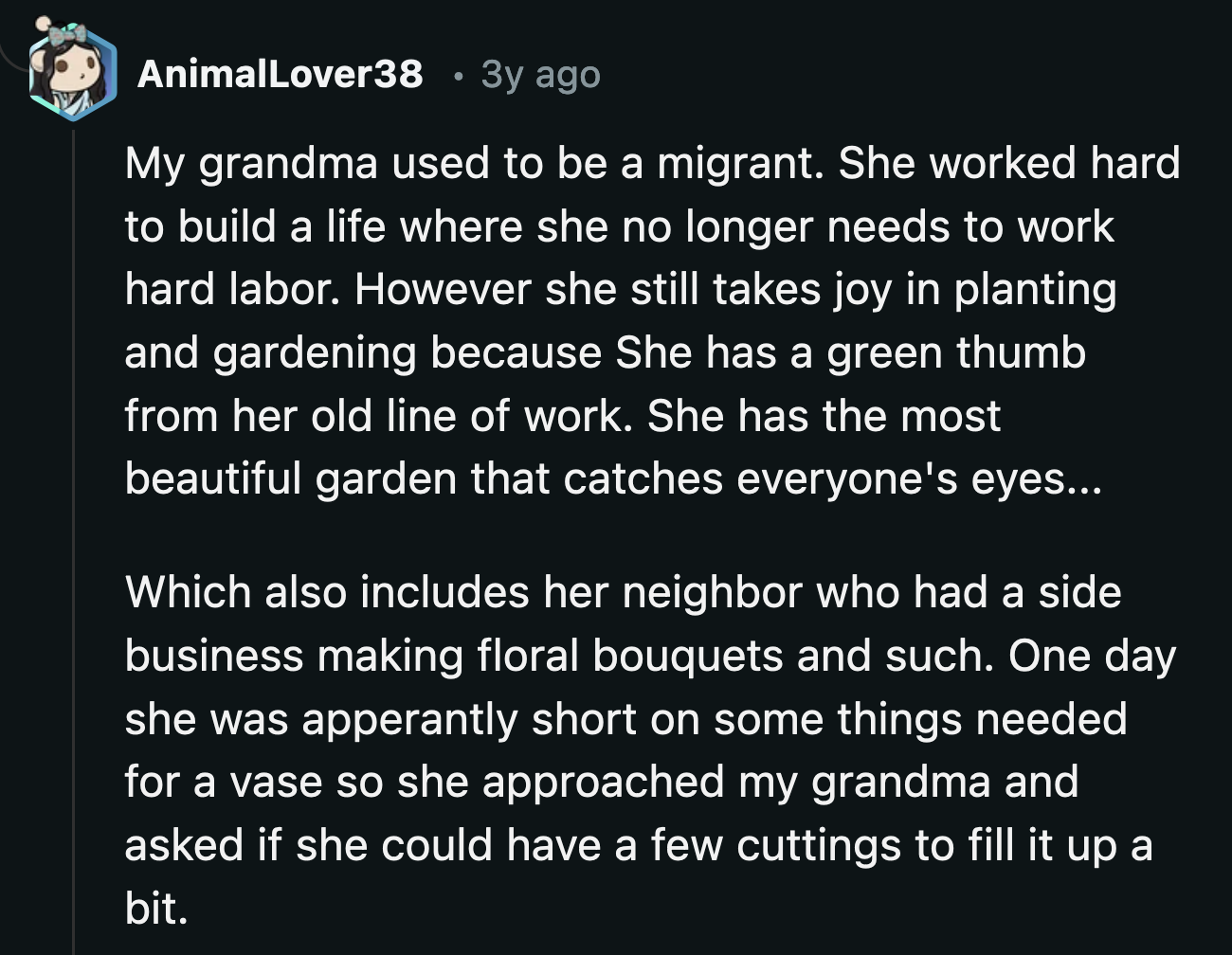This screenshot has width=1232, height=955.
Task: Click the words "everyone's eyes..." ending paragraph one
Action: pyautogui.click(x=919, y=478)
